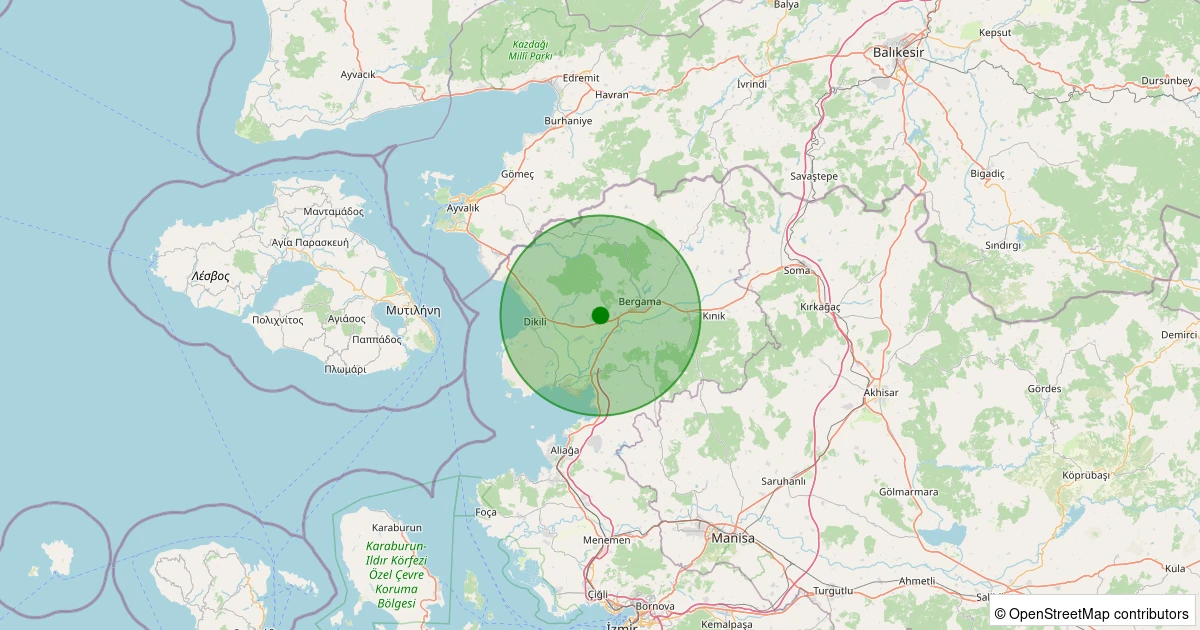1200x630 pixels.
Task: Select the Edremit town label
Action: (581, 78)
